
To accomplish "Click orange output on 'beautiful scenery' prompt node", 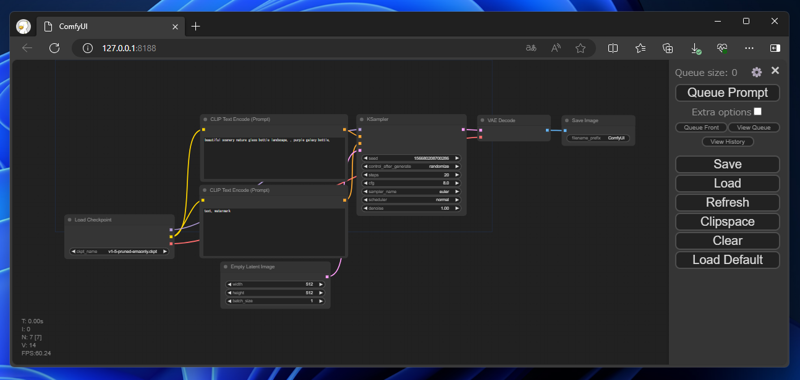I will 344,130.
